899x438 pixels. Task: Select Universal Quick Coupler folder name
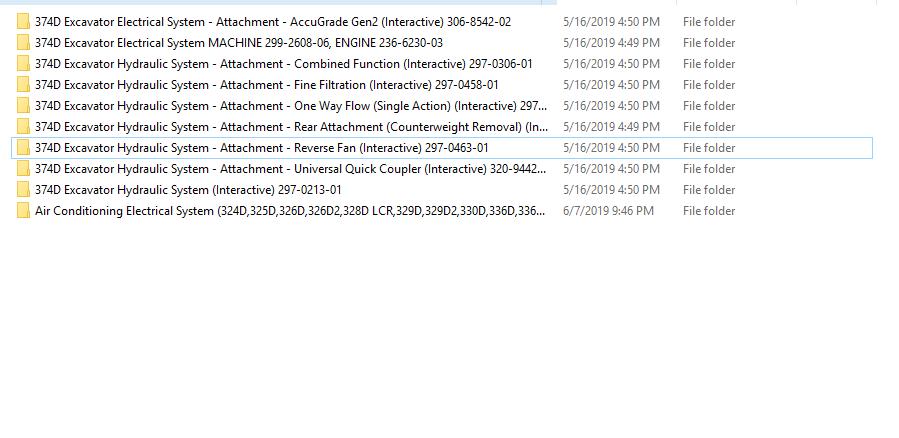click(291, 169)
